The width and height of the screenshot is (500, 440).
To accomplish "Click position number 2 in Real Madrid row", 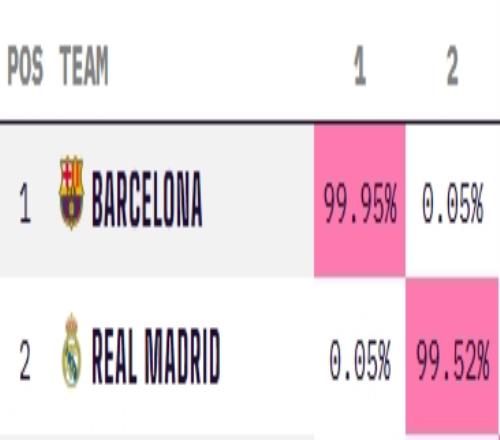I will point(25,360).
